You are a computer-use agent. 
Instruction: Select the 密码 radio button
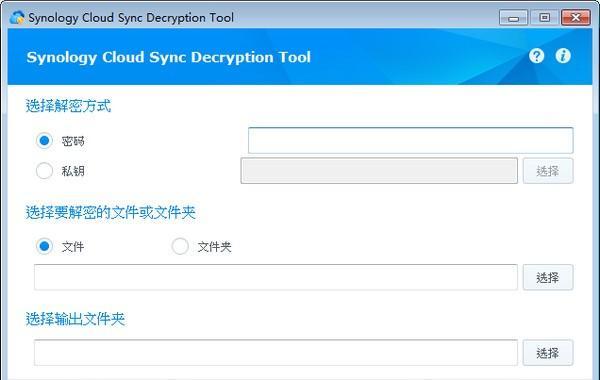(44, 140)
